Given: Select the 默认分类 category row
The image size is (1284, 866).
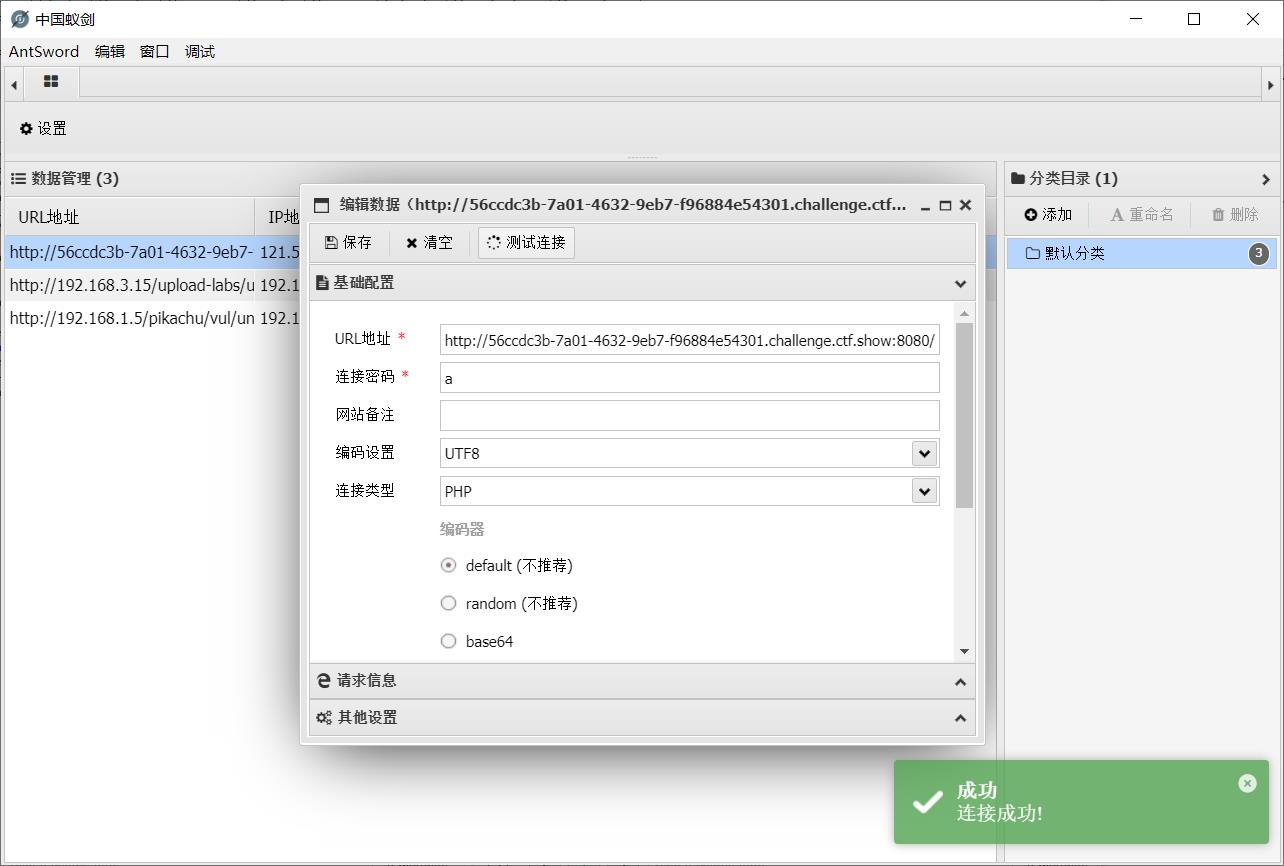Looking at the screenshot, I should [x=1142, y=253].
